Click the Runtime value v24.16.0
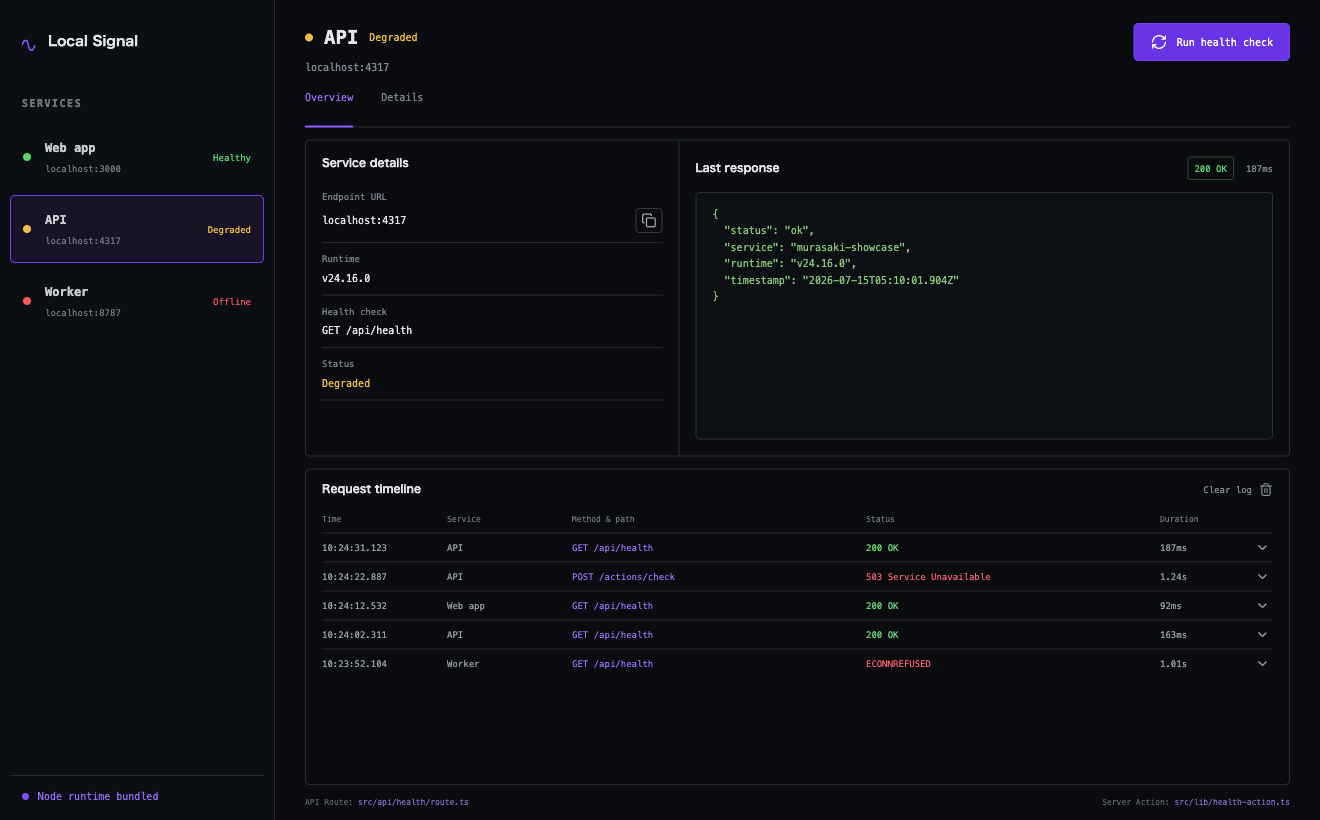The image size is (1320, 820). tap(346, 278)
